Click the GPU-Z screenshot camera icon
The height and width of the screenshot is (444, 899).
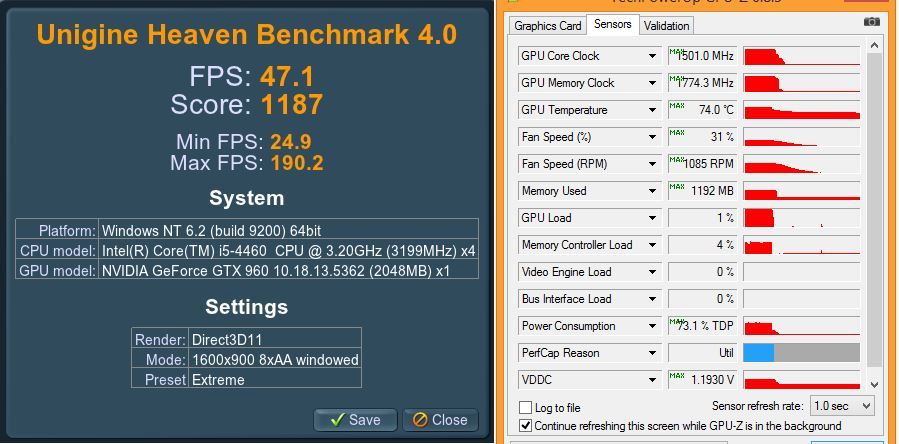pos(871,22)
